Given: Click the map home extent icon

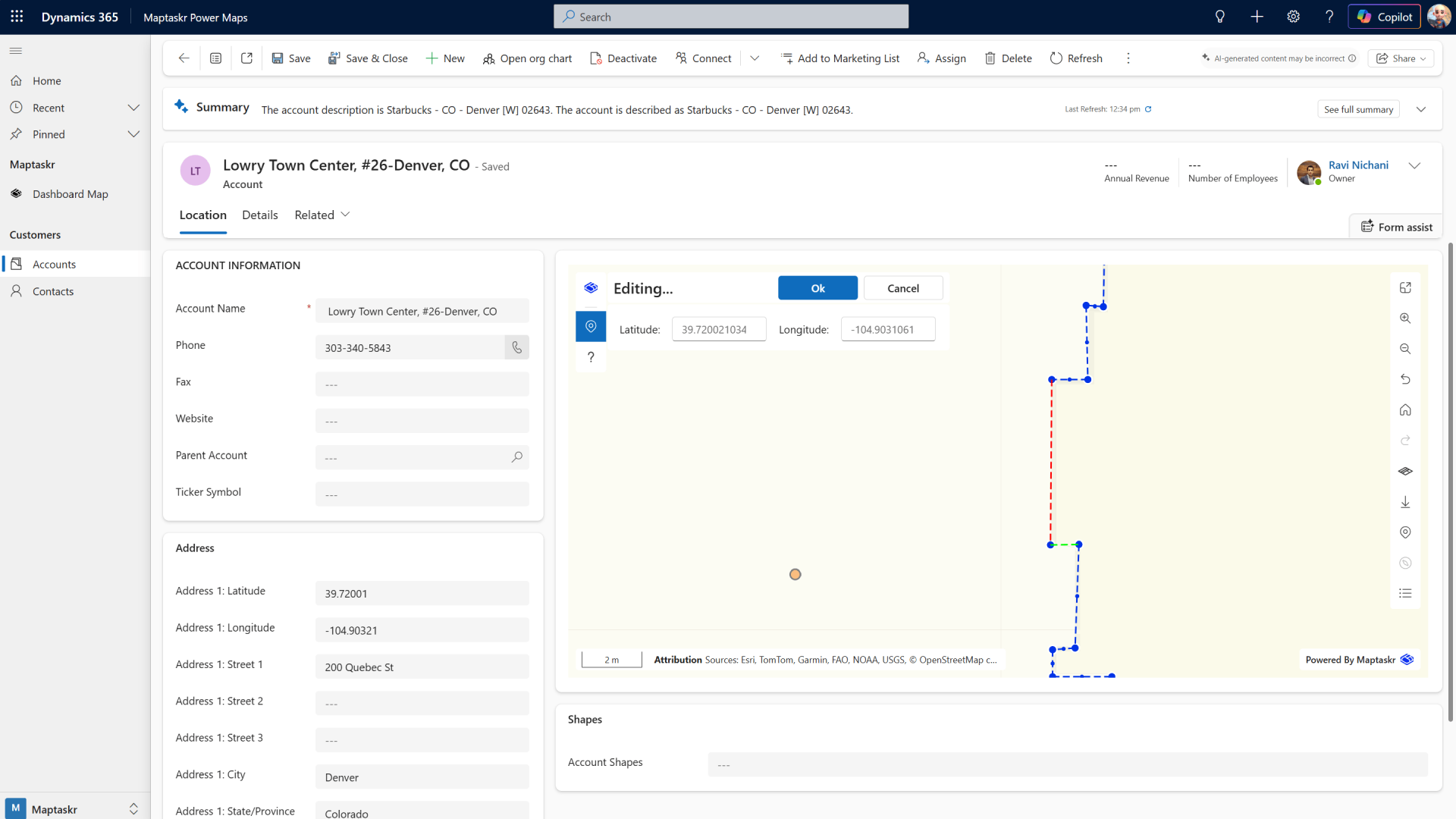Looking at the screenshot, I should (1405, 410).
